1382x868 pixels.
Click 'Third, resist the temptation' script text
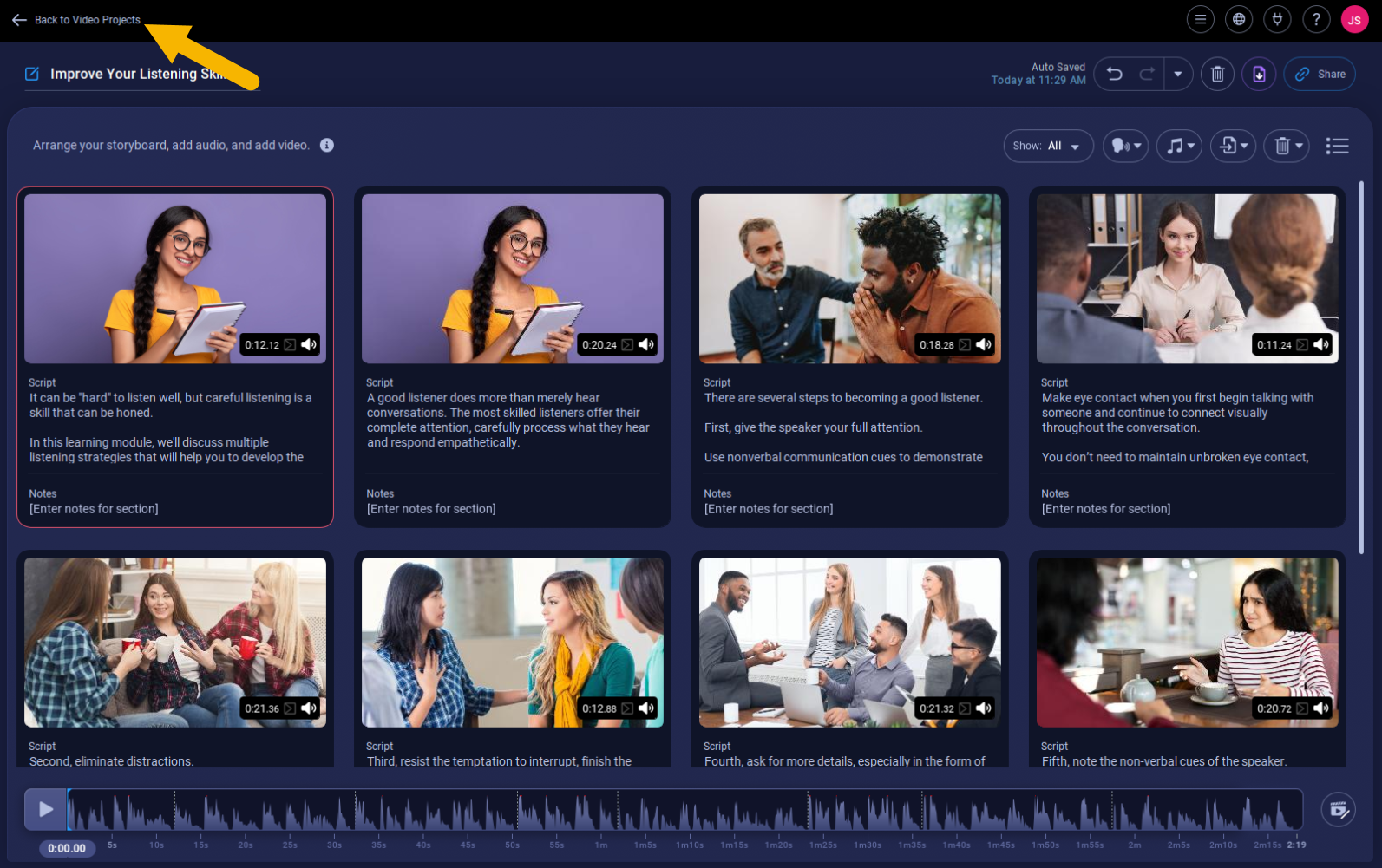point(499,761)
